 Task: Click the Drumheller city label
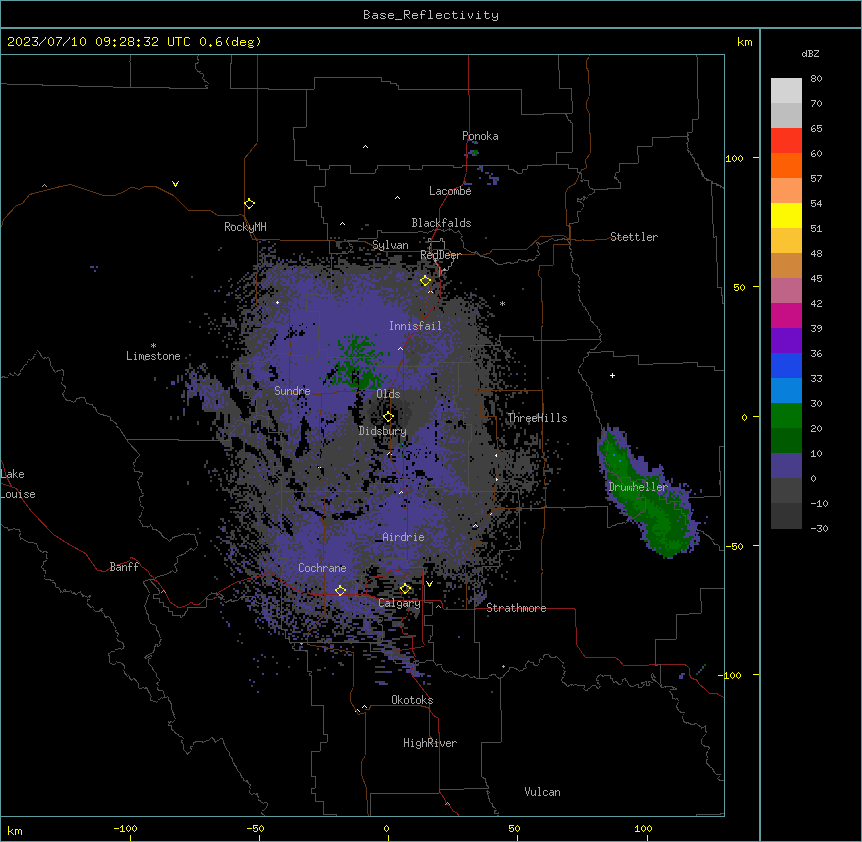point(638,487)
